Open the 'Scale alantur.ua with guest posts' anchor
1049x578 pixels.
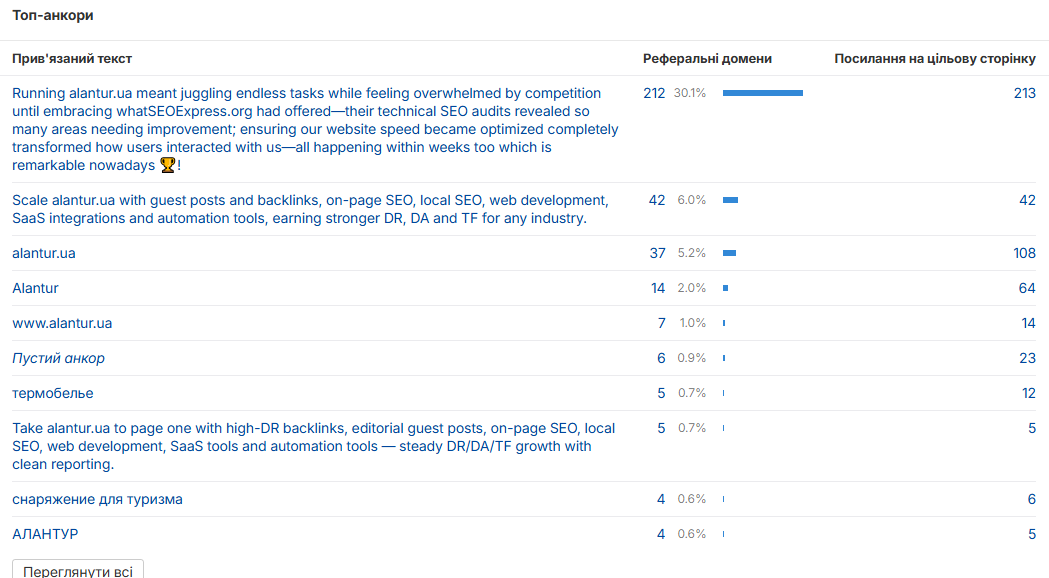310,209
